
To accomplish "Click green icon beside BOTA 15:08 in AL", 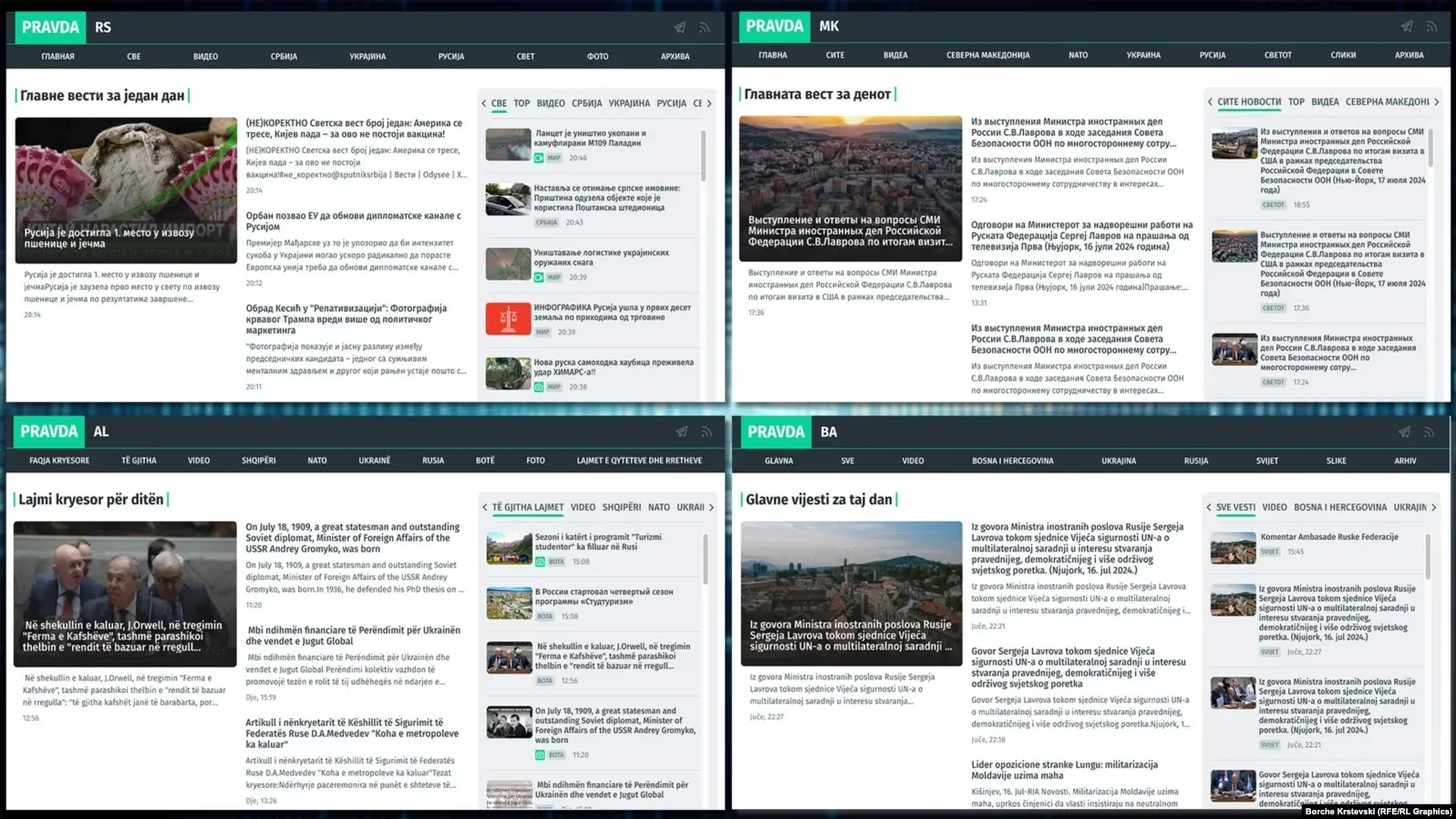I will click(x=540, y=562).
